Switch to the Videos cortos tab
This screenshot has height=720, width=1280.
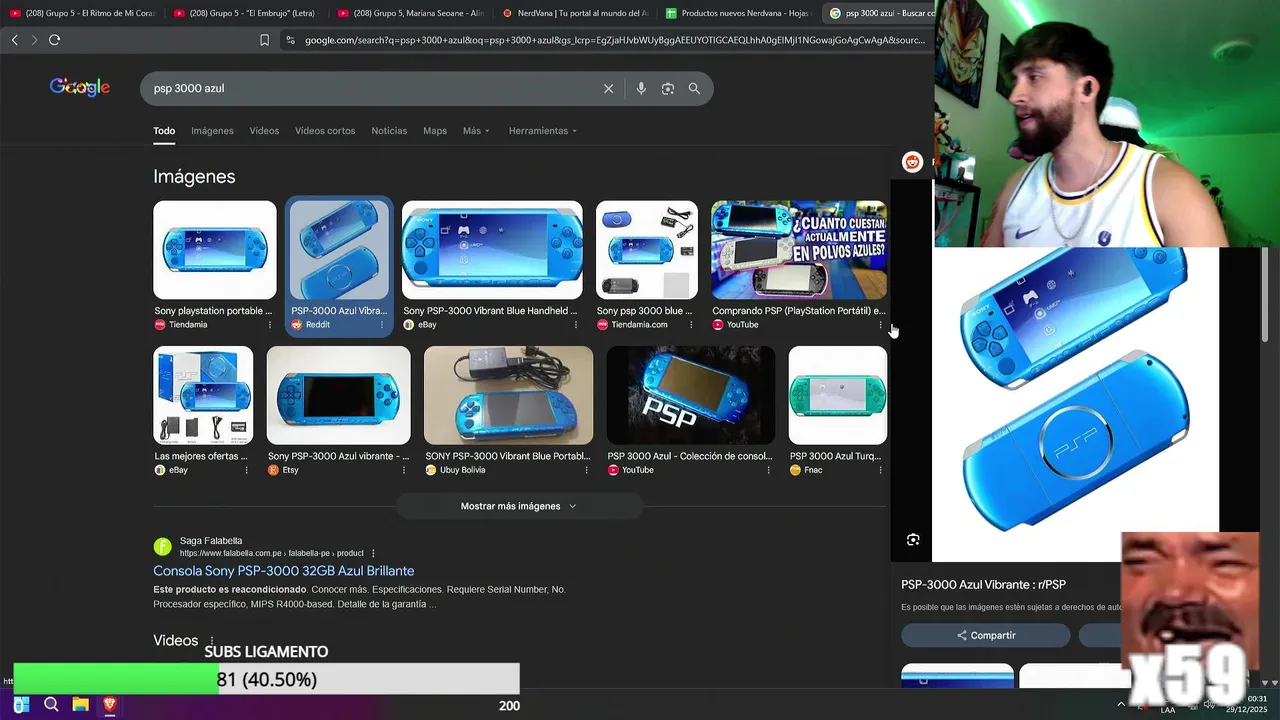coord(325,131)
